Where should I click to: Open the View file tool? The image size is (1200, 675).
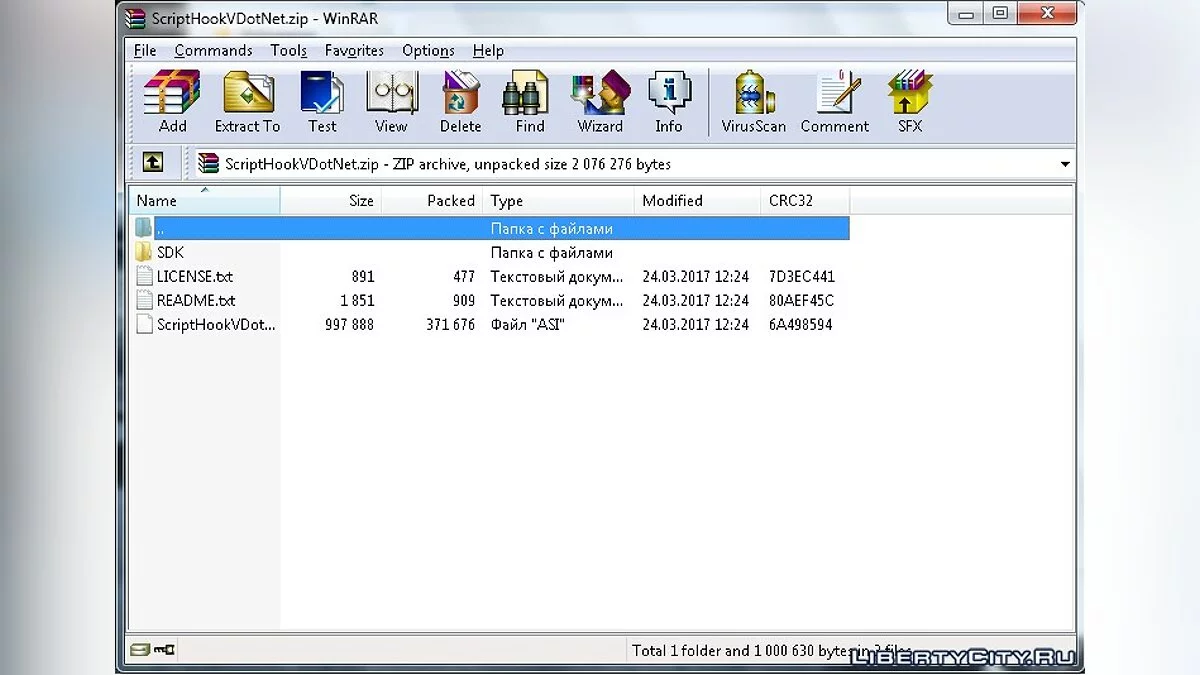click(x=391, y=102)
